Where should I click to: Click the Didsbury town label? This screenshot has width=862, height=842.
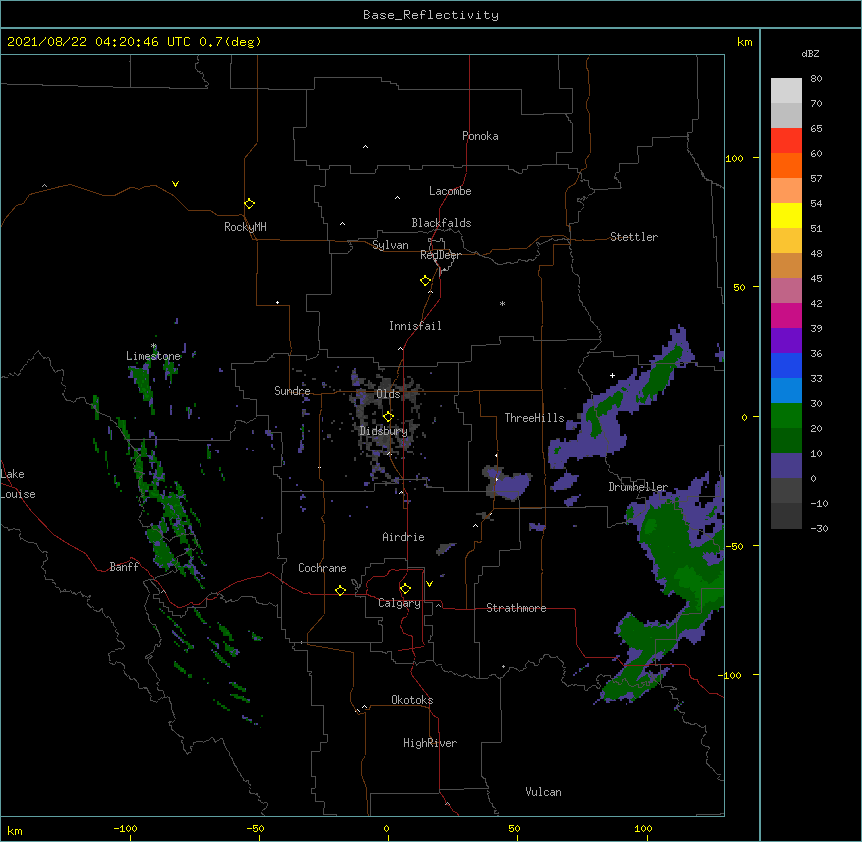pyautogui.click(x=384, y=431)
